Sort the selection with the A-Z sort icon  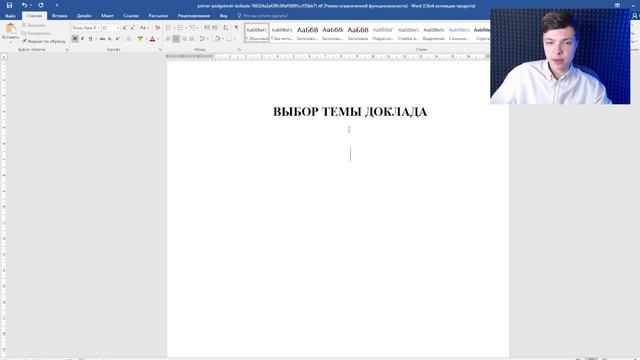(226, 28)
